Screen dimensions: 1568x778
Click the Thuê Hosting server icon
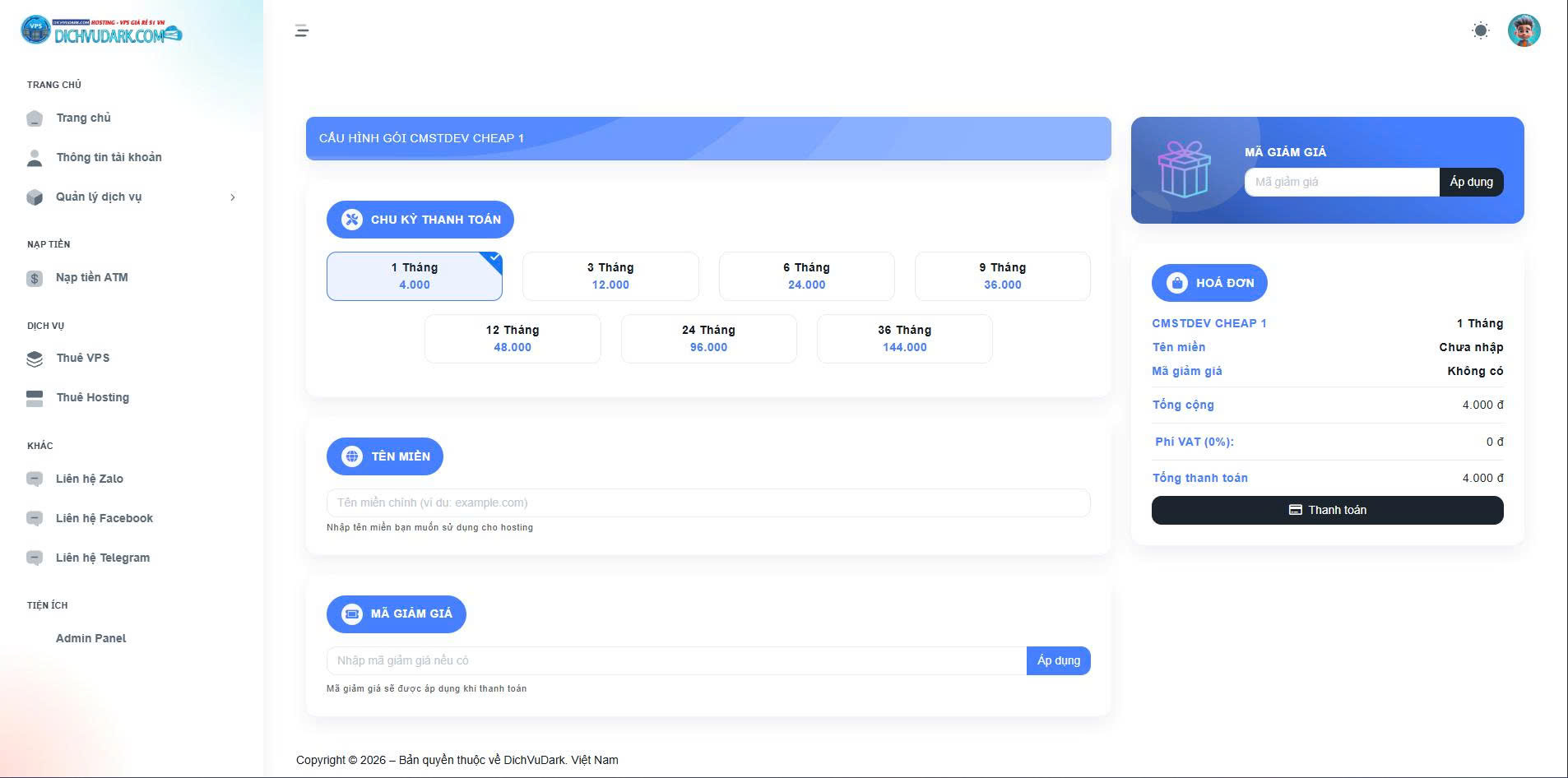[35, 398]
